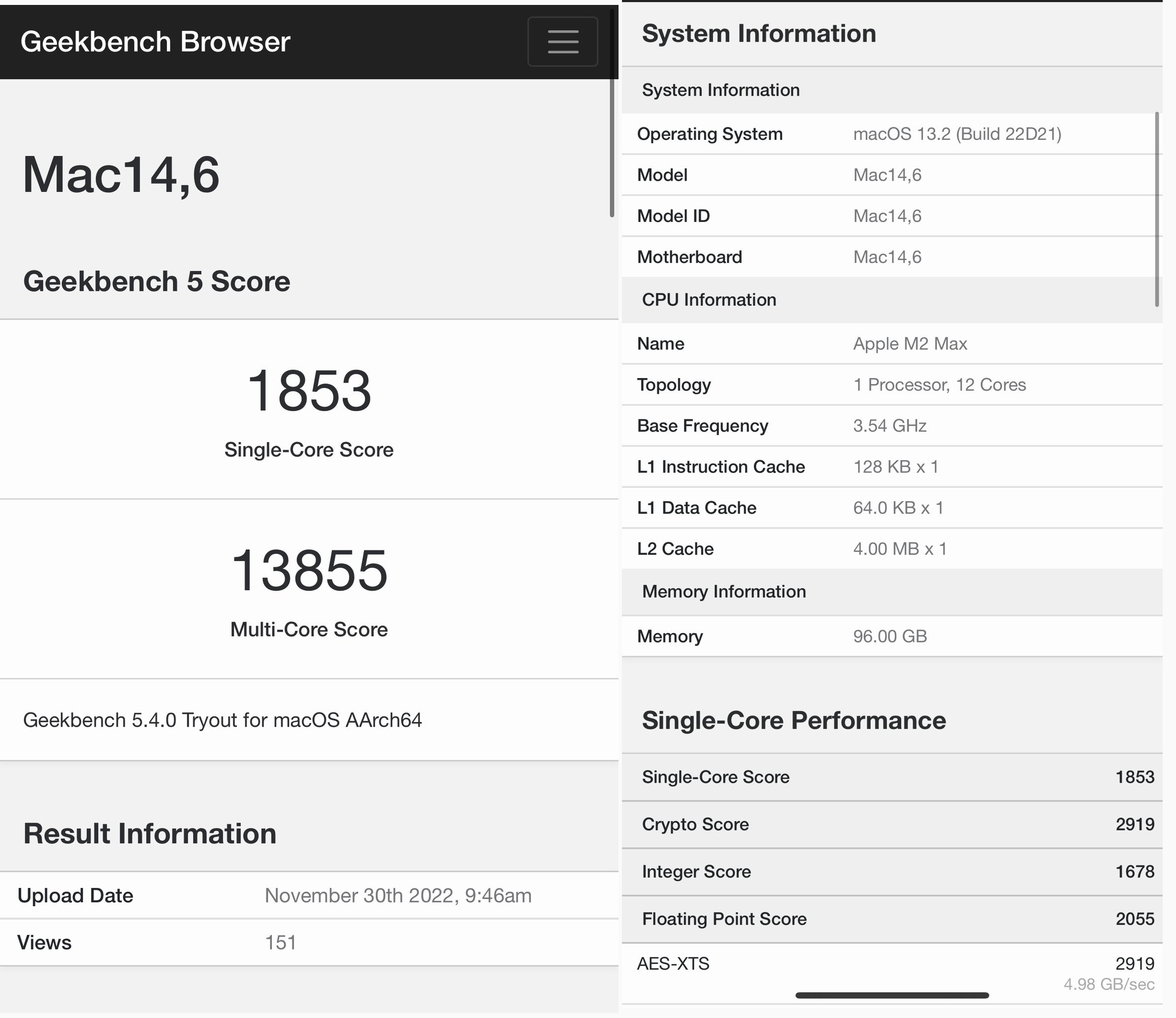The height and width of the screenshot is (1018, 1176).
Task: Click the 1853 single-core score number
Action: point(309,390)
